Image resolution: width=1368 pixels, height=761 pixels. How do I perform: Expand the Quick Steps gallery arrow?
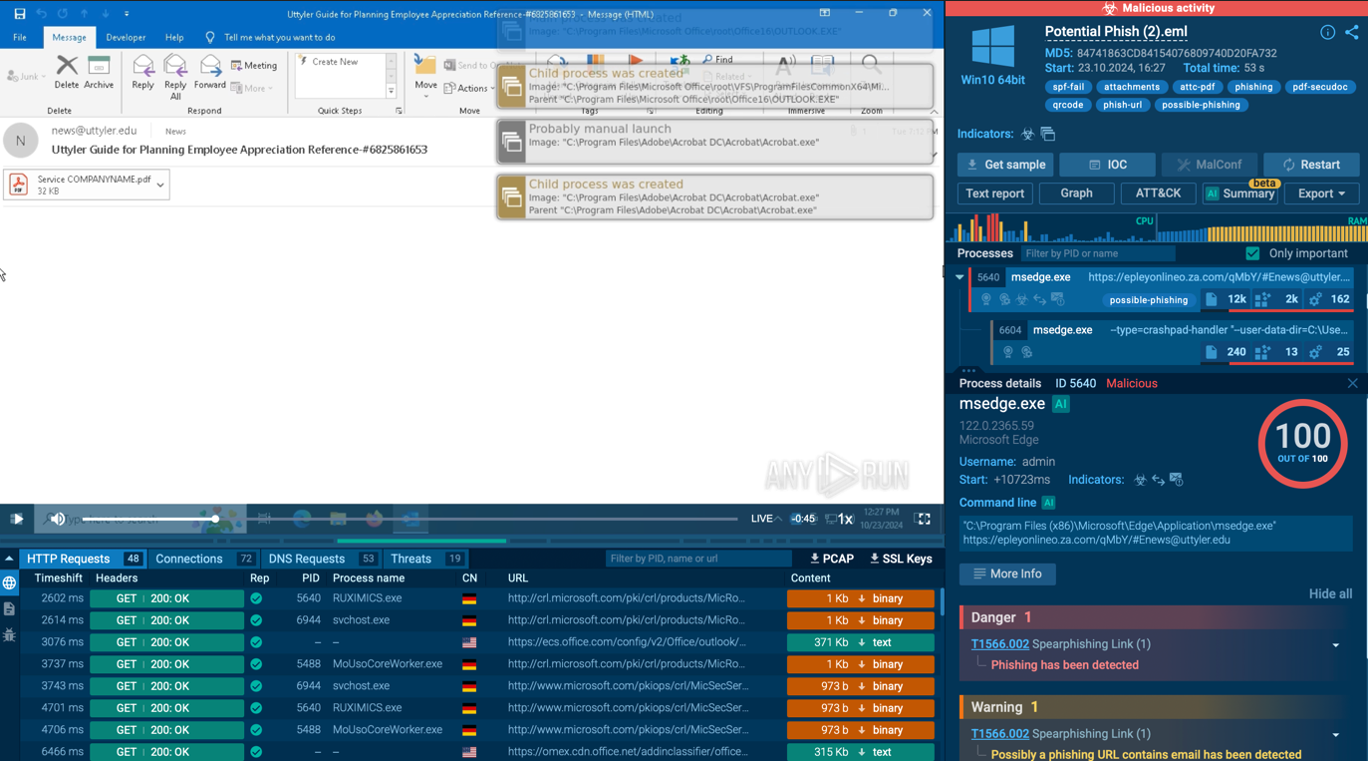[x=391, y=91]
